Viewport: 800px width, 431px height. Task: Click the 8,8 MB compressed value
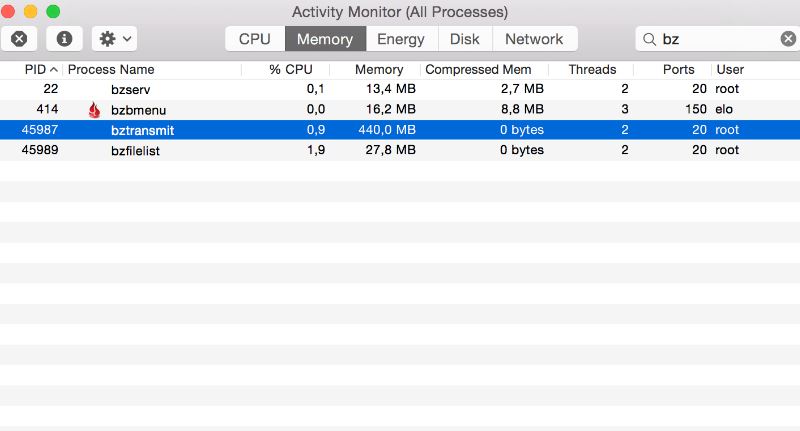pyautogui.click(x=522, y=109)
